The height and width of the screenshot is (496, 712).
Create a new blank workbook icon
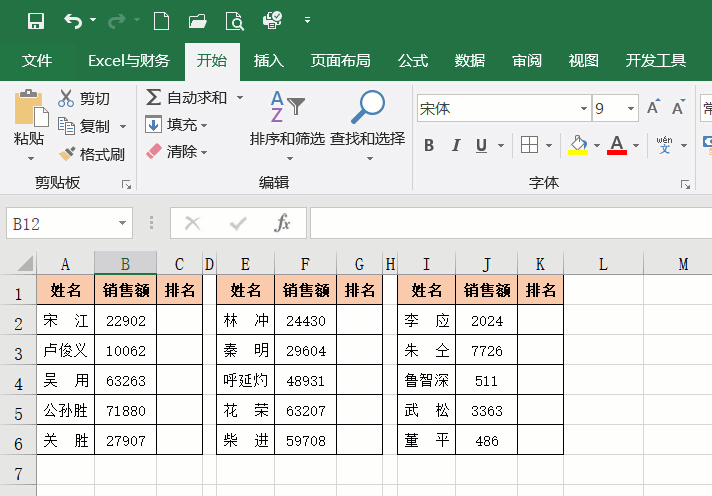point(161,21)
